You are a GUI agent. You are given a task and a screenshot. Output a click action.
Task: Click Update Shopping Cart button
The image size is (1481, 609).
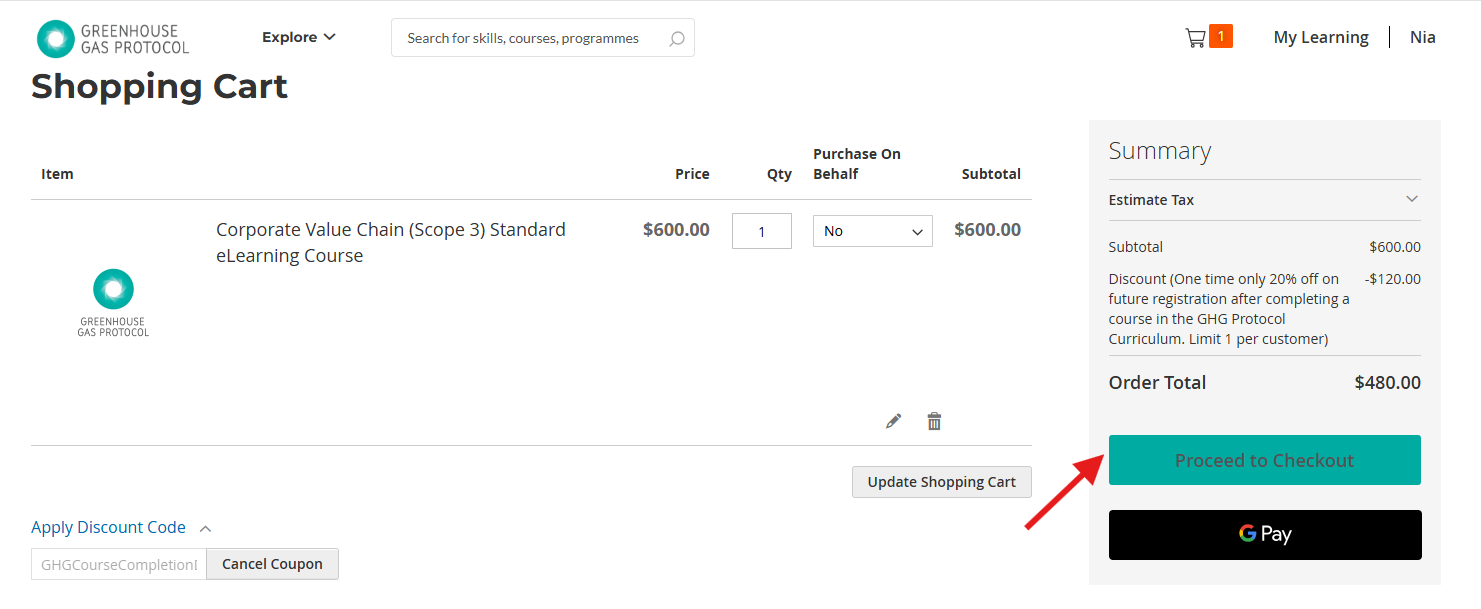click(941, 482)
